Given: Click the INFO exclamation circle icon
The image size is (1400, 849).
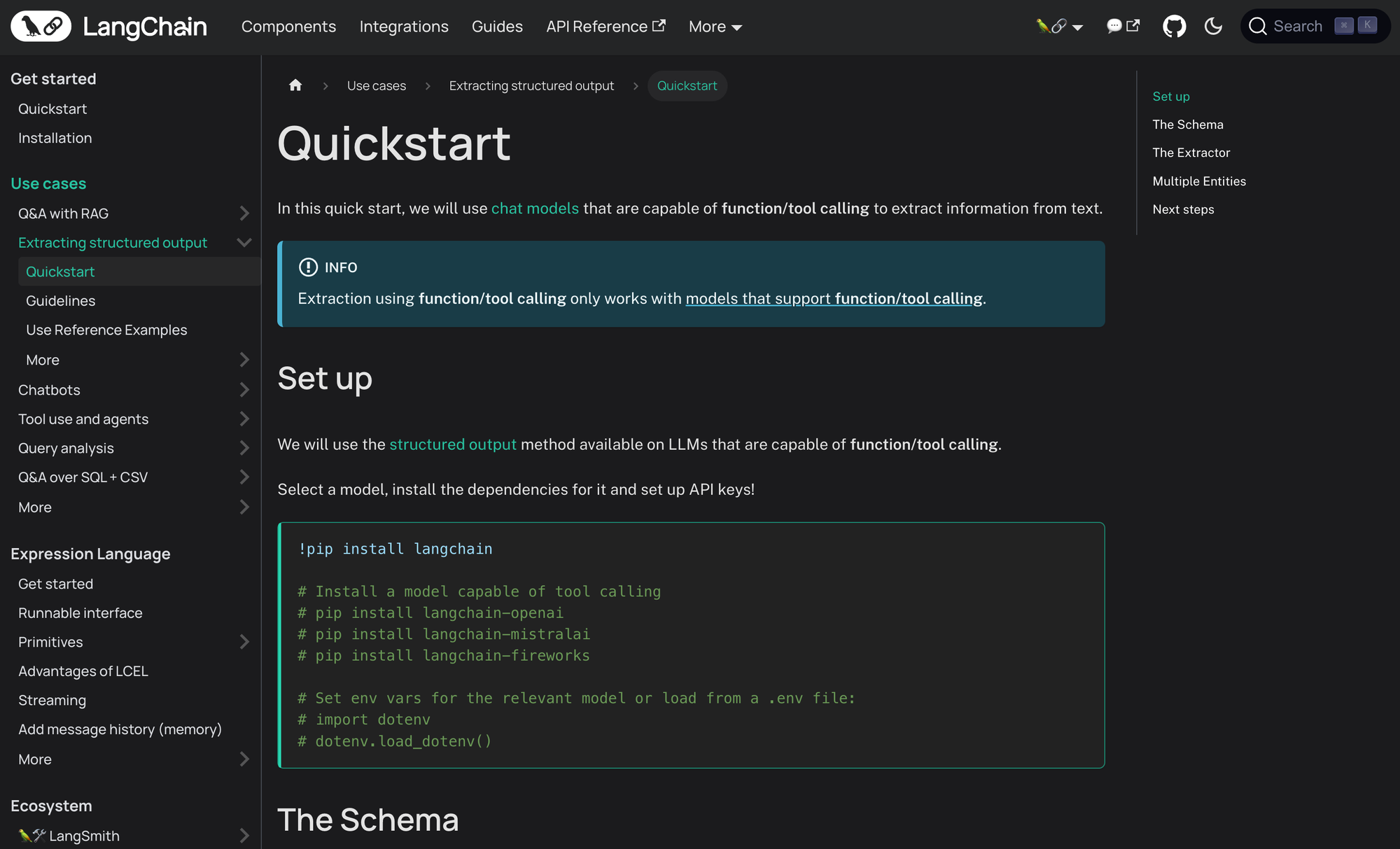Looking at the screenshot, I should tap(308, 267).
